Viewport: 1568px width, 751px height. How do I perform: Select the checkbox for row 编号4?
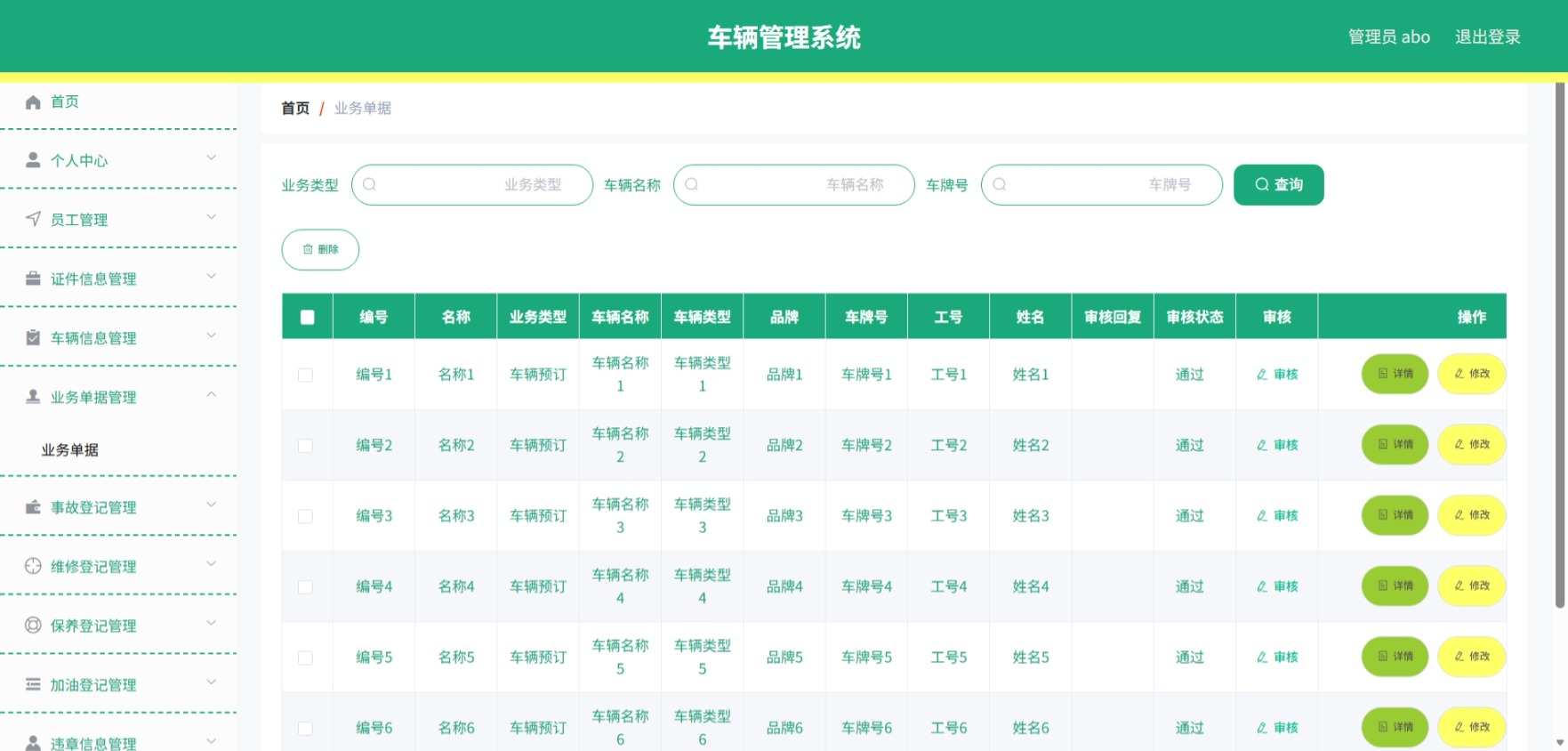point(305,587)
